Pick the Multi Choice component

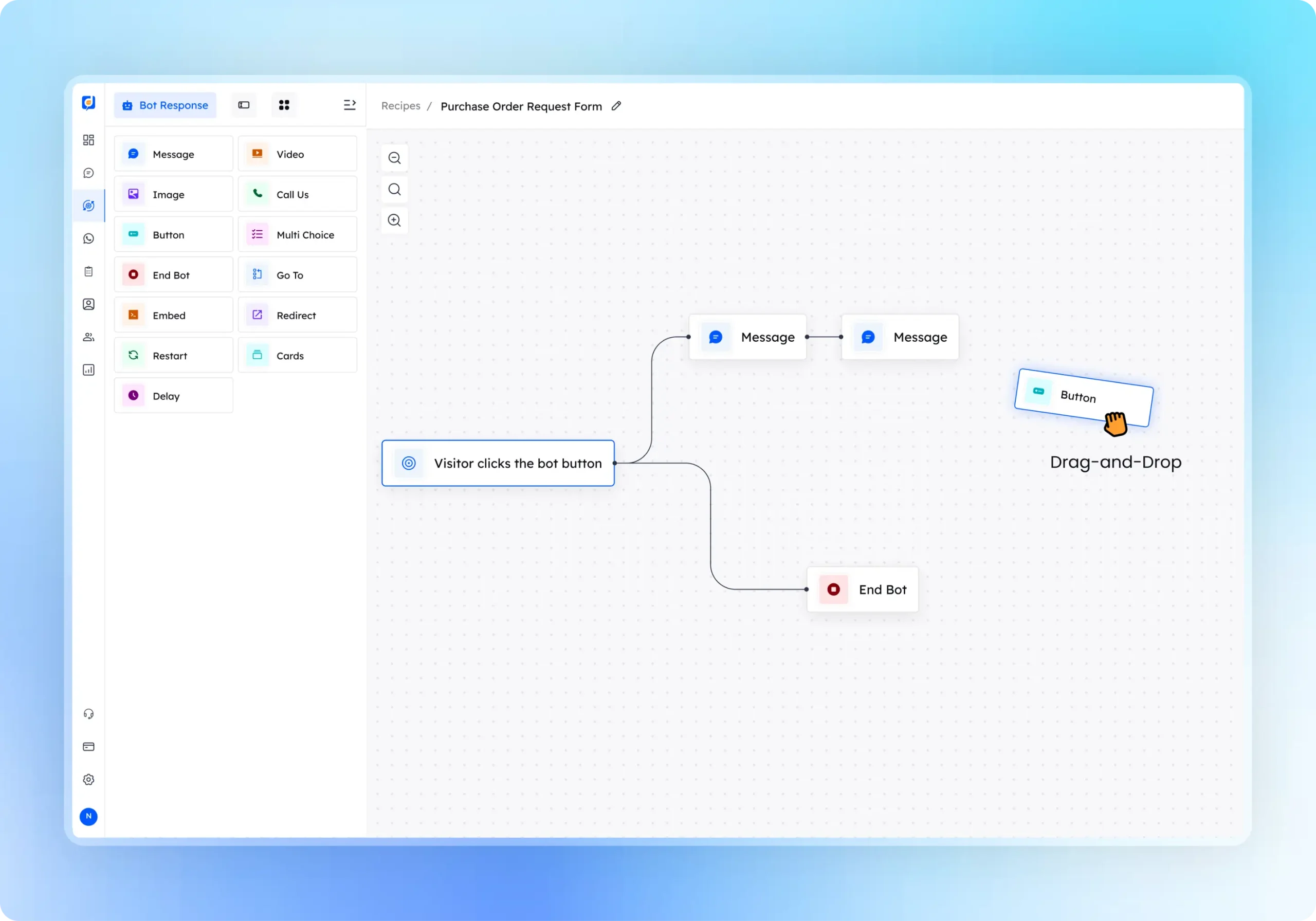(x=298, y=234)
